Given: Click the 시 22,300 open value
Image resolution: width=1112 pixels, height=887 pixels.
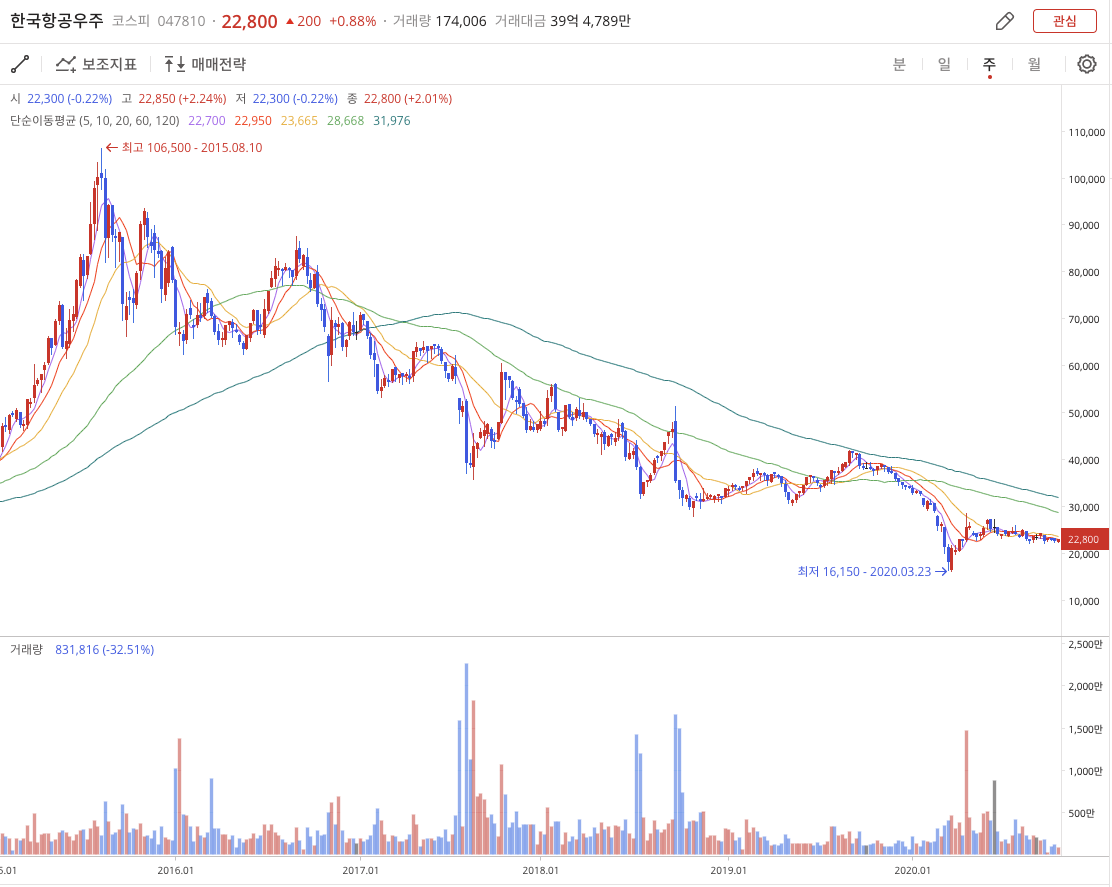Looking at the screenshot, I should (x=61, y=99).
